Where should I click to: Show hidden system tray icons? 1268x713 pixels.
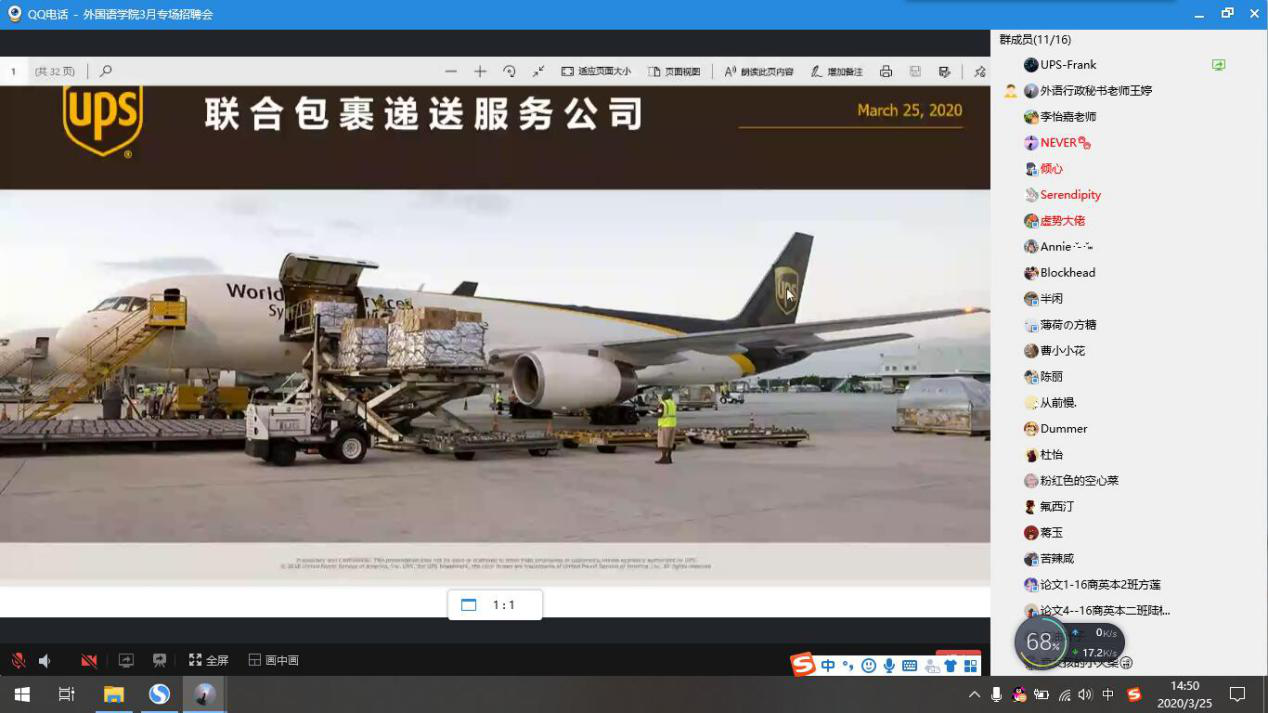[x=974, y=695]
